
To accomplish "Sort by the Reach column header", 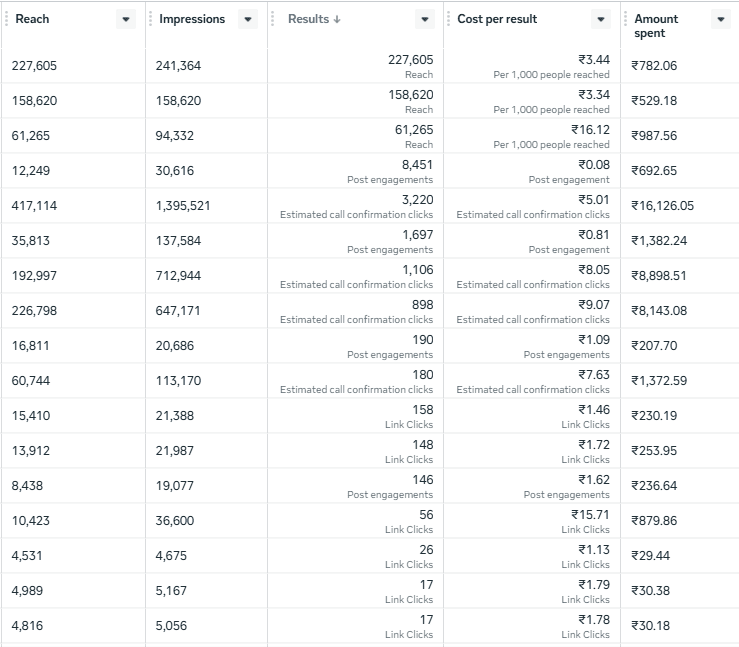I will click(32, 19).
